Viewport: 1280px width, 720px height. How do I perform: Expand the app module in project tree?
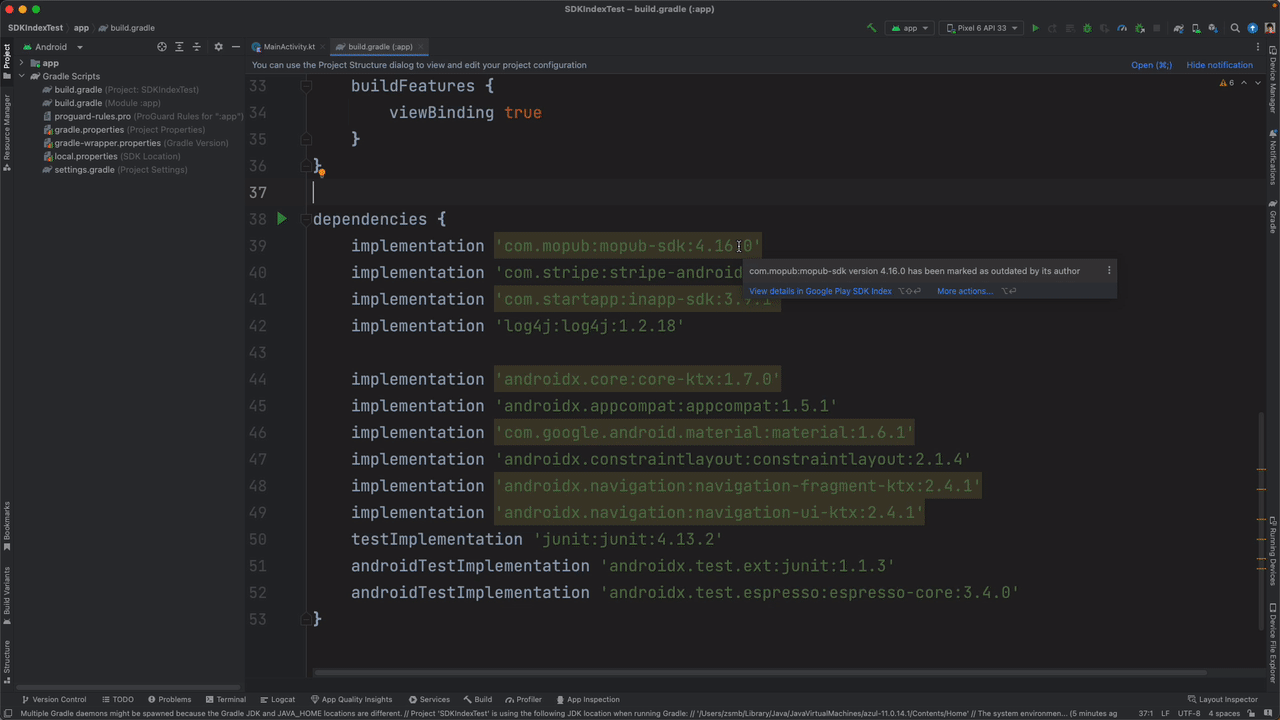[21, 63]
